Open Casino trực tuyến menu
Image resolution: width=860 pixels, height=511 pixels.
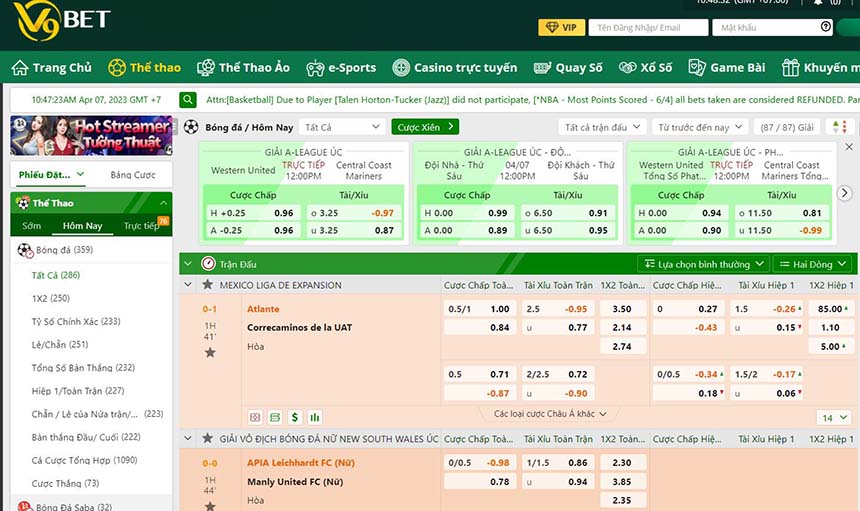(x=455, y=67)
